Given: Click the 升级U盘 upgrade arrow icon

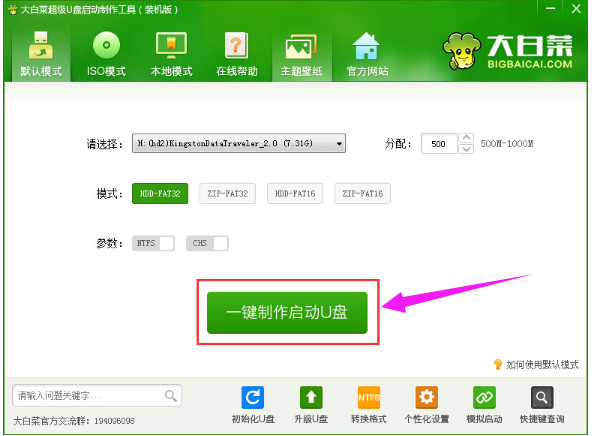Looking at the screenshot, I should tap(311, 397).
